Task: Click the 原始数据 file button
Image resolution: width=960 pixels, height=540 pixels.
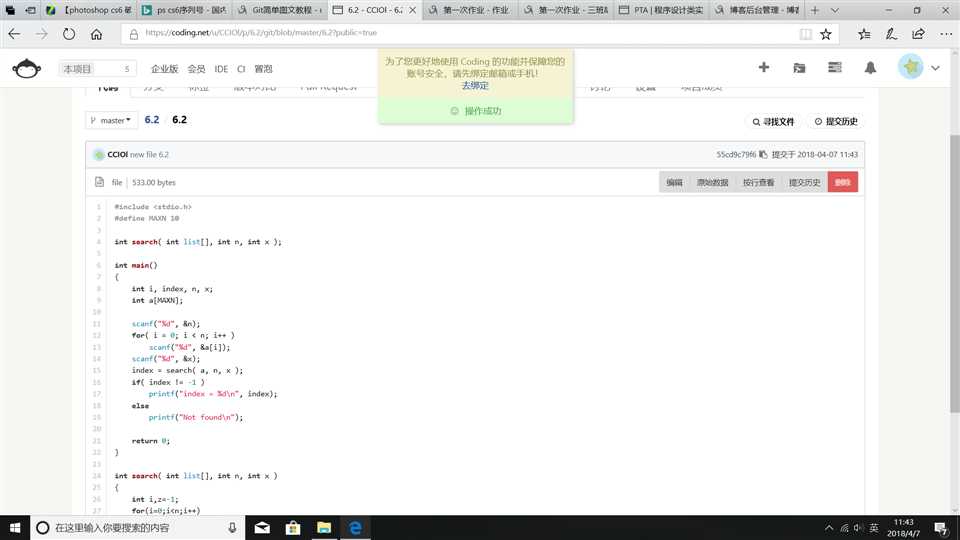Action: [x=712, y=182]
